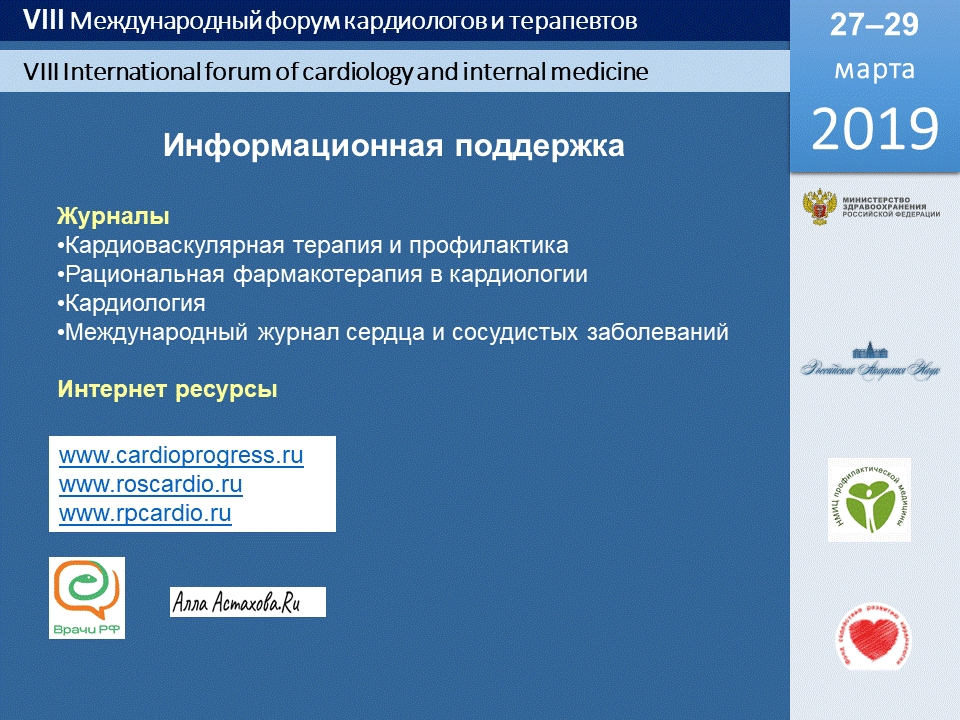
Task: Open the www.rpcardio.ru link
Action: [x=145, y=513]
